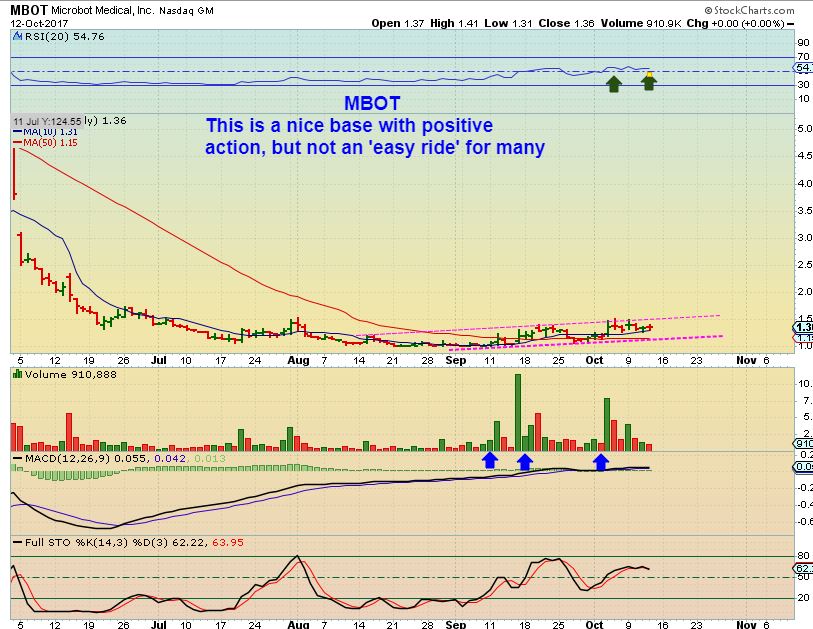Screen dimensions: 813x629
Task: Select the MA(50) legend entry
Action: click(38, 142)
